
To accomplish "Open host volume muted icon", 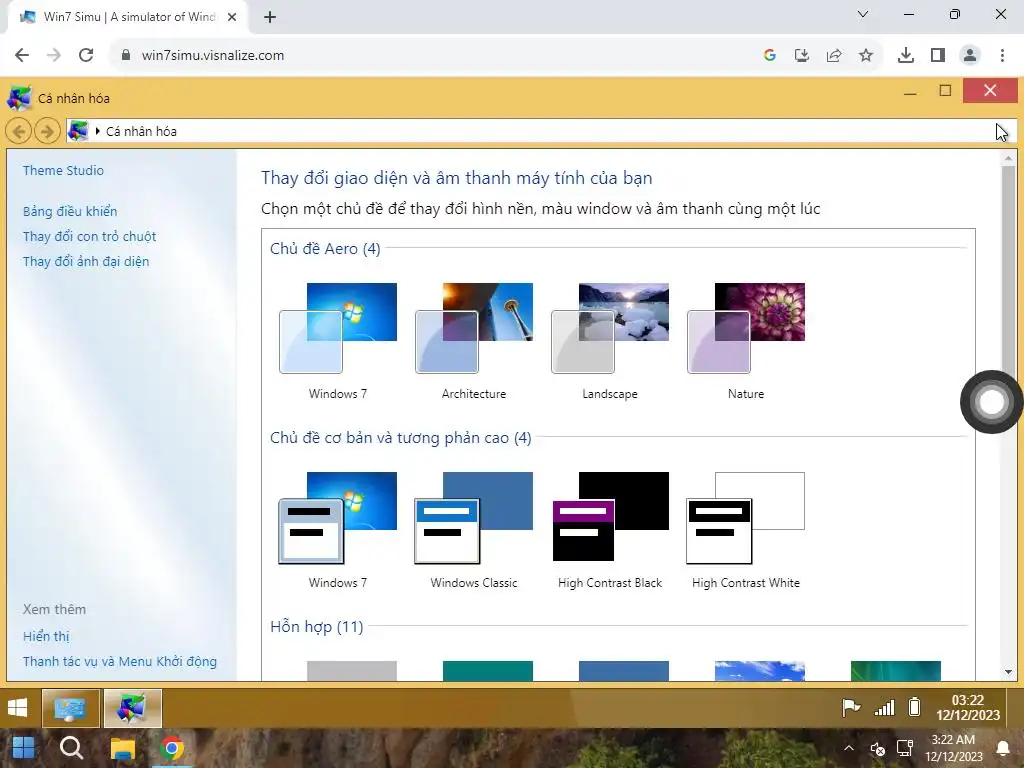I will tap(878, 748).
